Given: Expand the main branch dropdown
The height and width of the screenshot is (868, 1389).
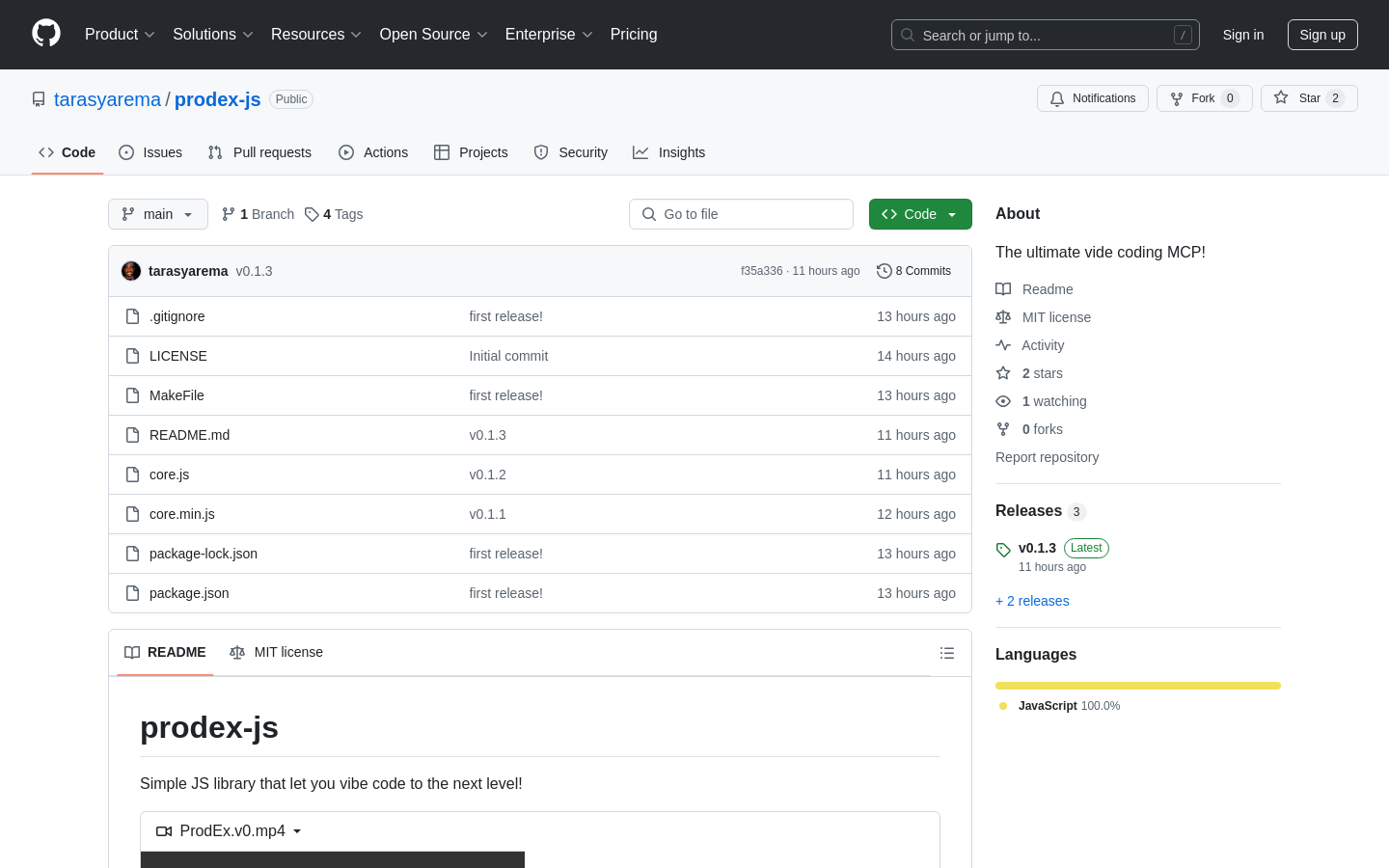Looking at the screenshot, I should 158,214.
